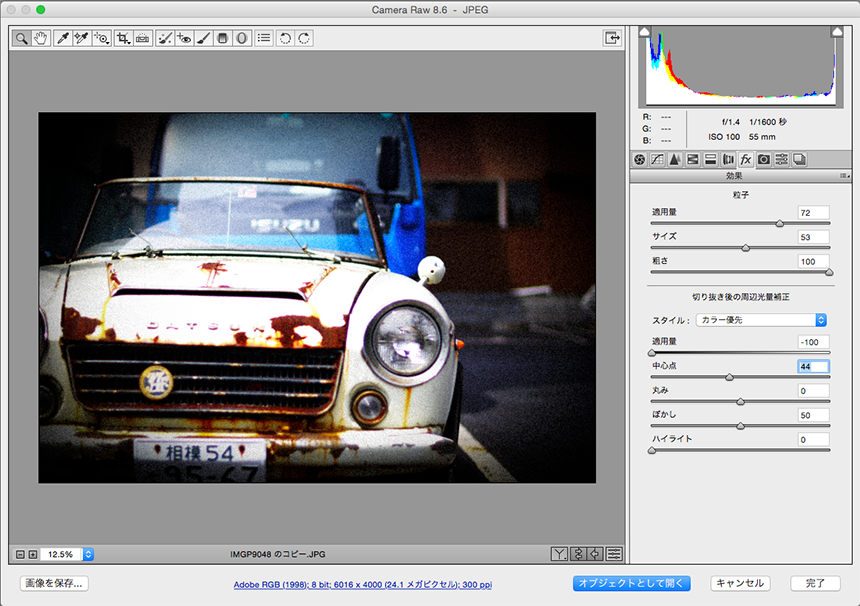Open the Basic panel tab
This screenshot has height=606, width=860.
(640, 160)
